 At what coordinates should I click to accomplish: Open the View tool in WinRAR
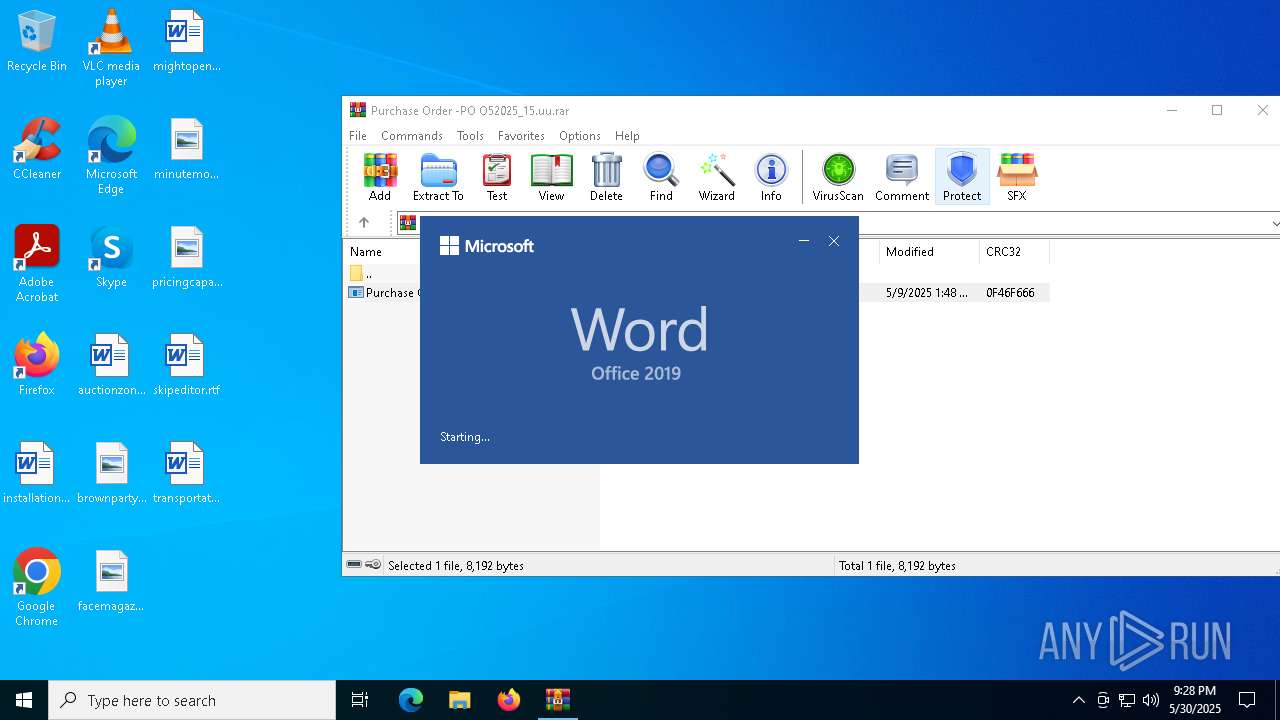click(x=552, y=177)
